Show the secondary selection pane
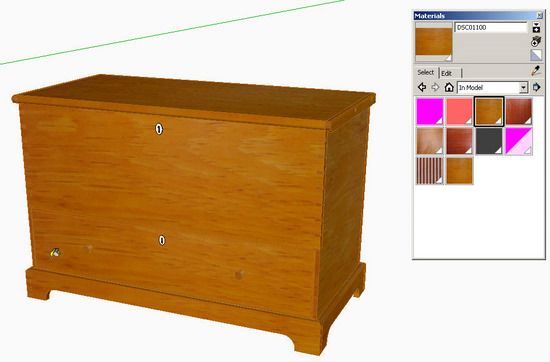Image resolution: width=550 pixels, height=362 pixels. pos(536,27)
